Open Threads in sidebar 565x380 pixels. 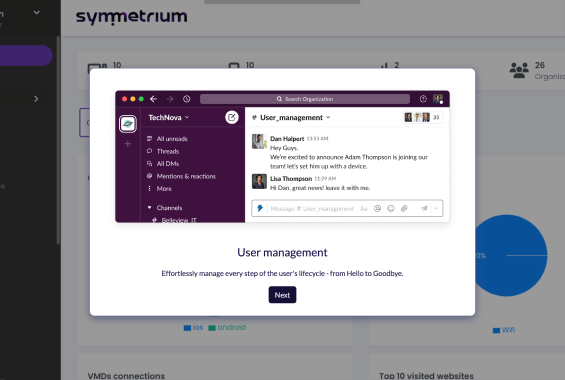point(168,151)
